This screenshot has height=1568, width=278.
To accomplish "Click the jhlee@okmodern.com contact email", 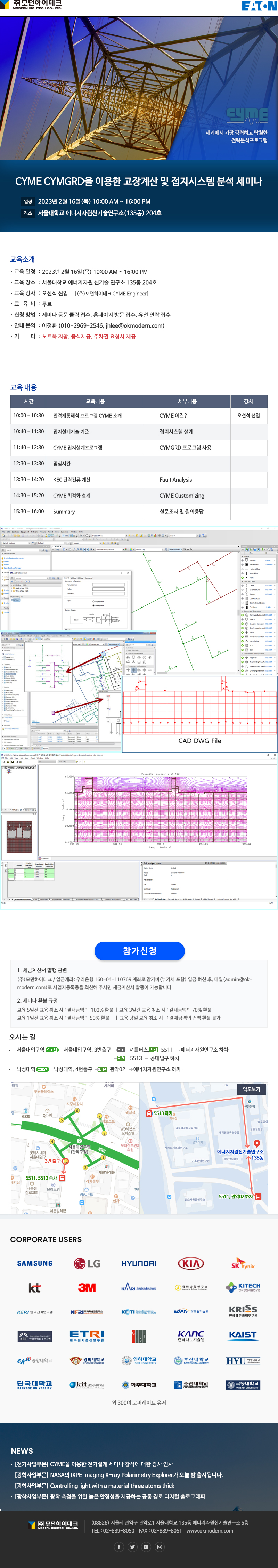I will (x=134, y=325).
